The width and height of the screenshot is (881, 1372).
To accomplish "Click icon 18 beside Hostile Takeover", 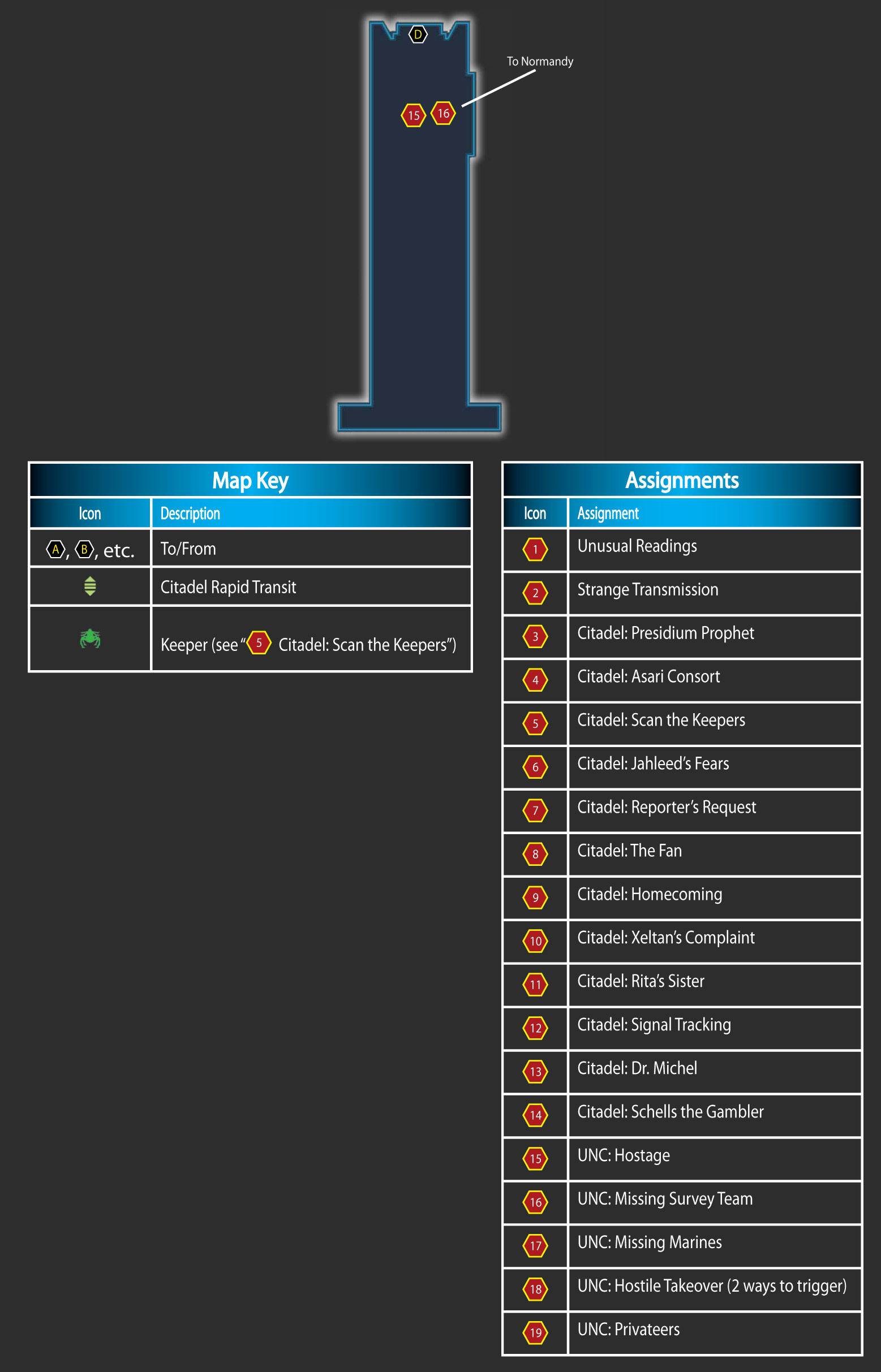I will 535,1289.
